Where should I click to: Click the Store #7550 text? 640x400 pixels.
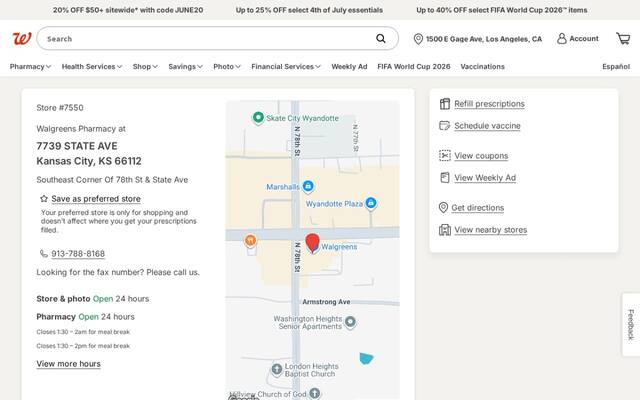click(60, 108)
